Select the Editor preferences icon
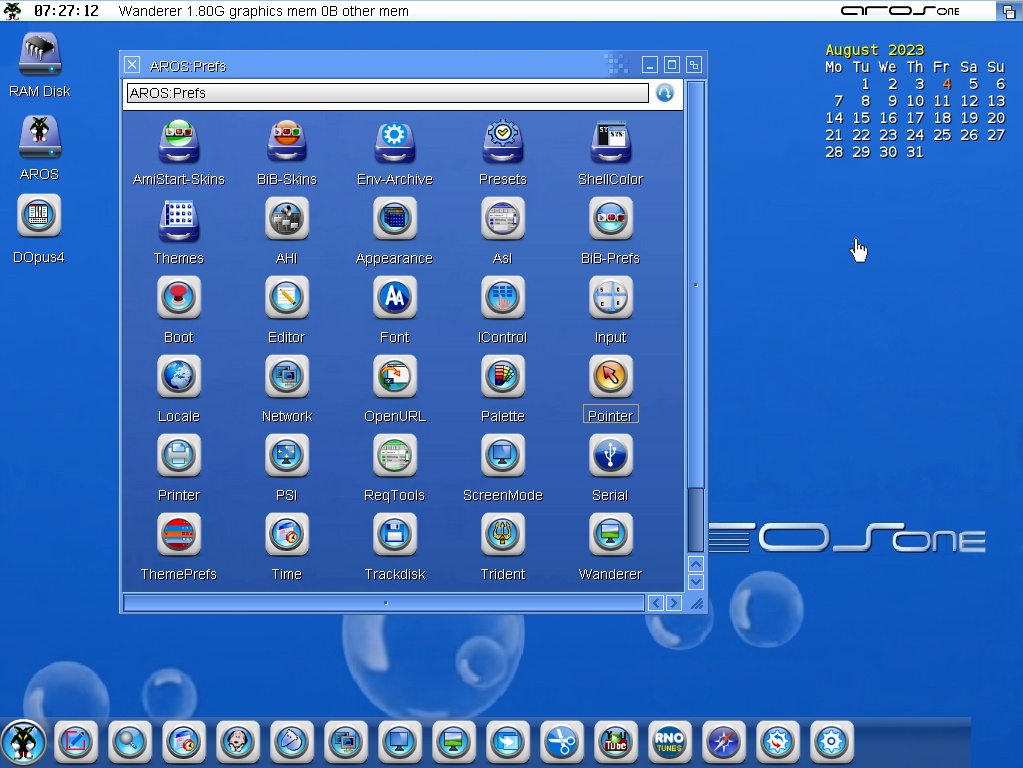Screen dimensions: 1023x768 click(287, 298)
